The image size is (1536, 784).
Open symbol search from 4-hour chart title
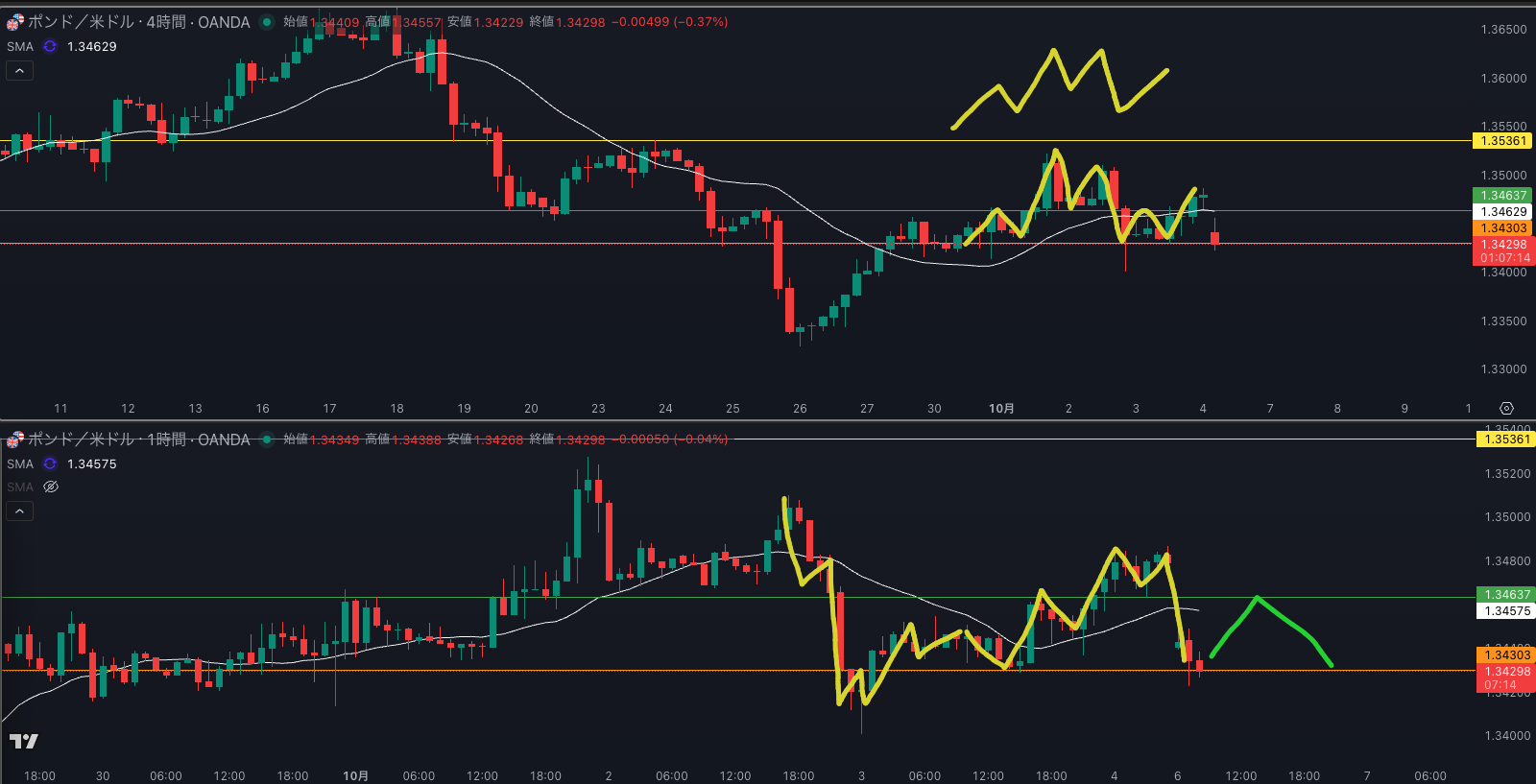point(138,22)
